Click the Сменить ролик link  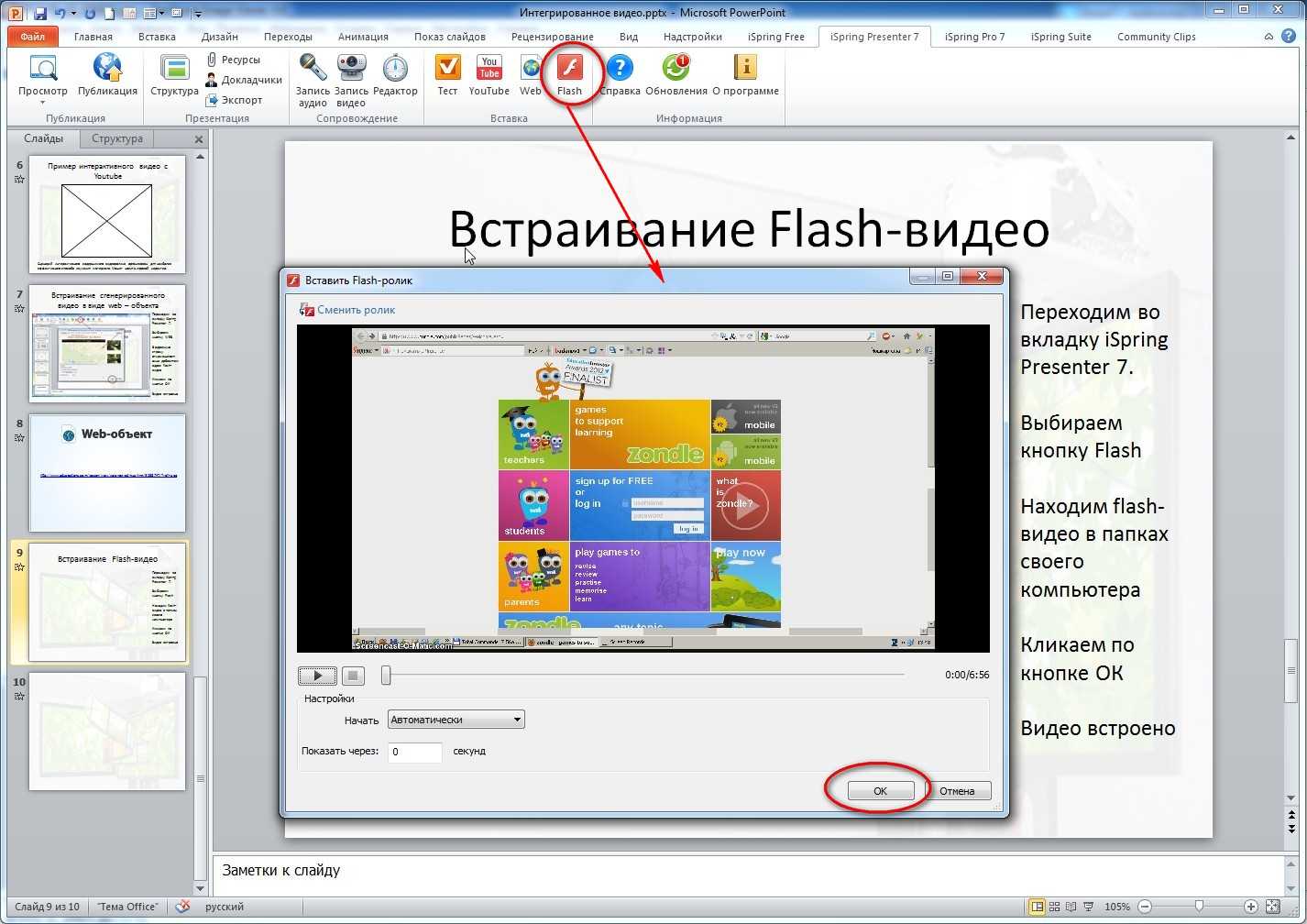[347, 310]
